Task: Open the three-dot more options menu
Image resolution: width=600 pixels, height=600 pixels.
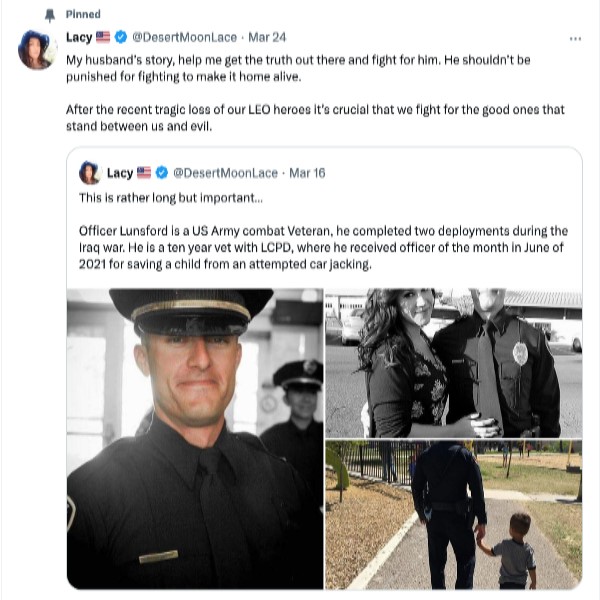Action: (575, 39)
